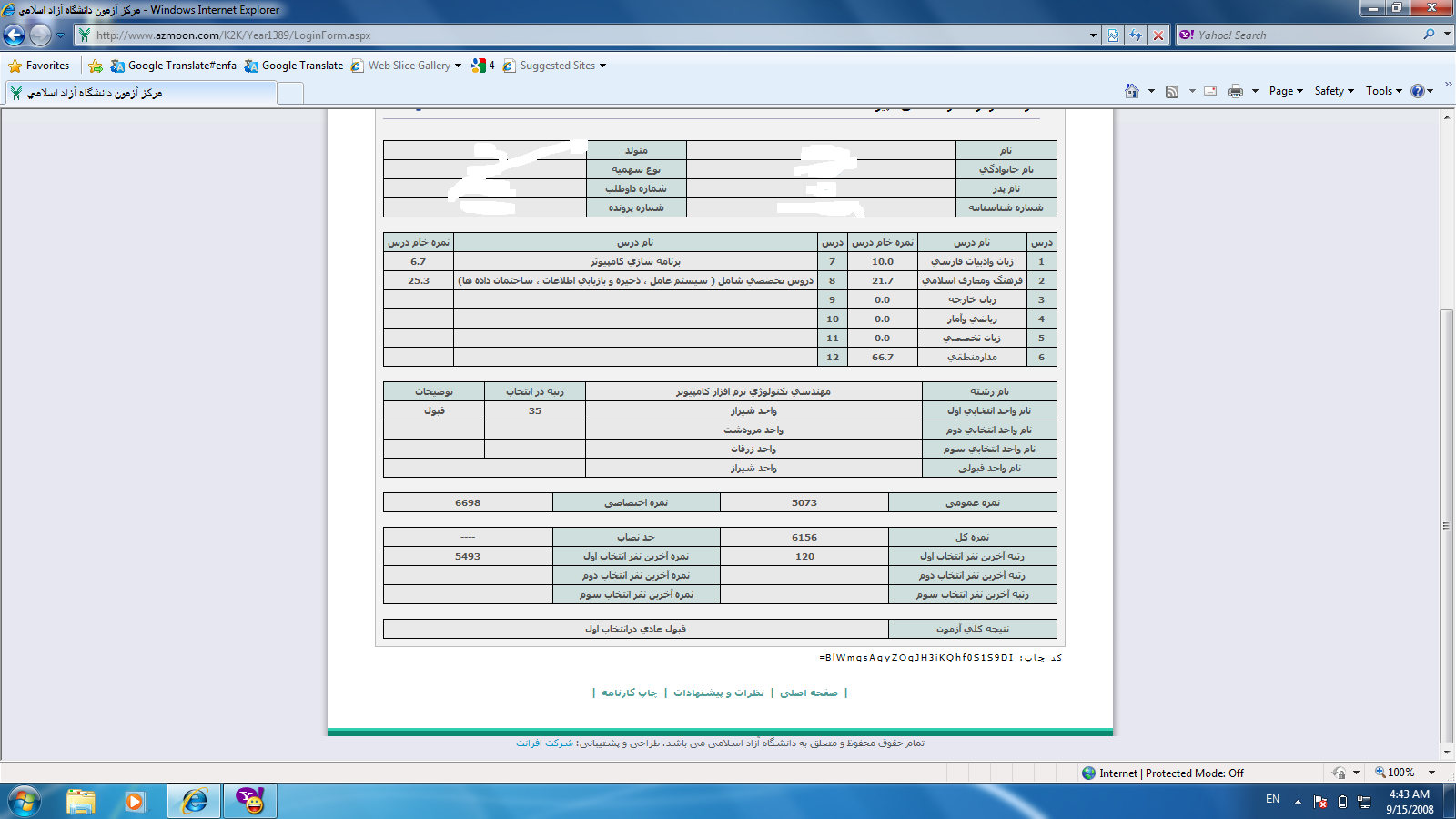
Task: Click the چاپ کارنامه print report link
Action: tap(629, 693)
